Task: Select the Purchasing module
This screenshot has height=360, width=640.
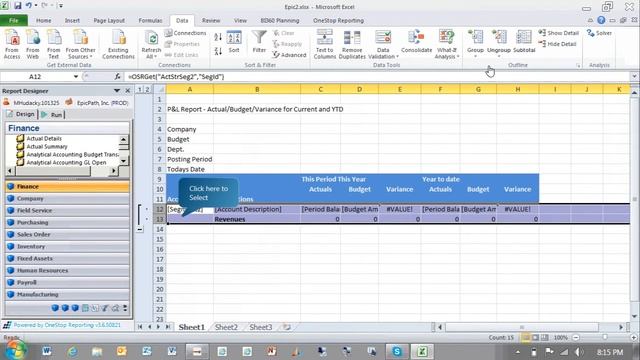Action: tap(67, 222)
